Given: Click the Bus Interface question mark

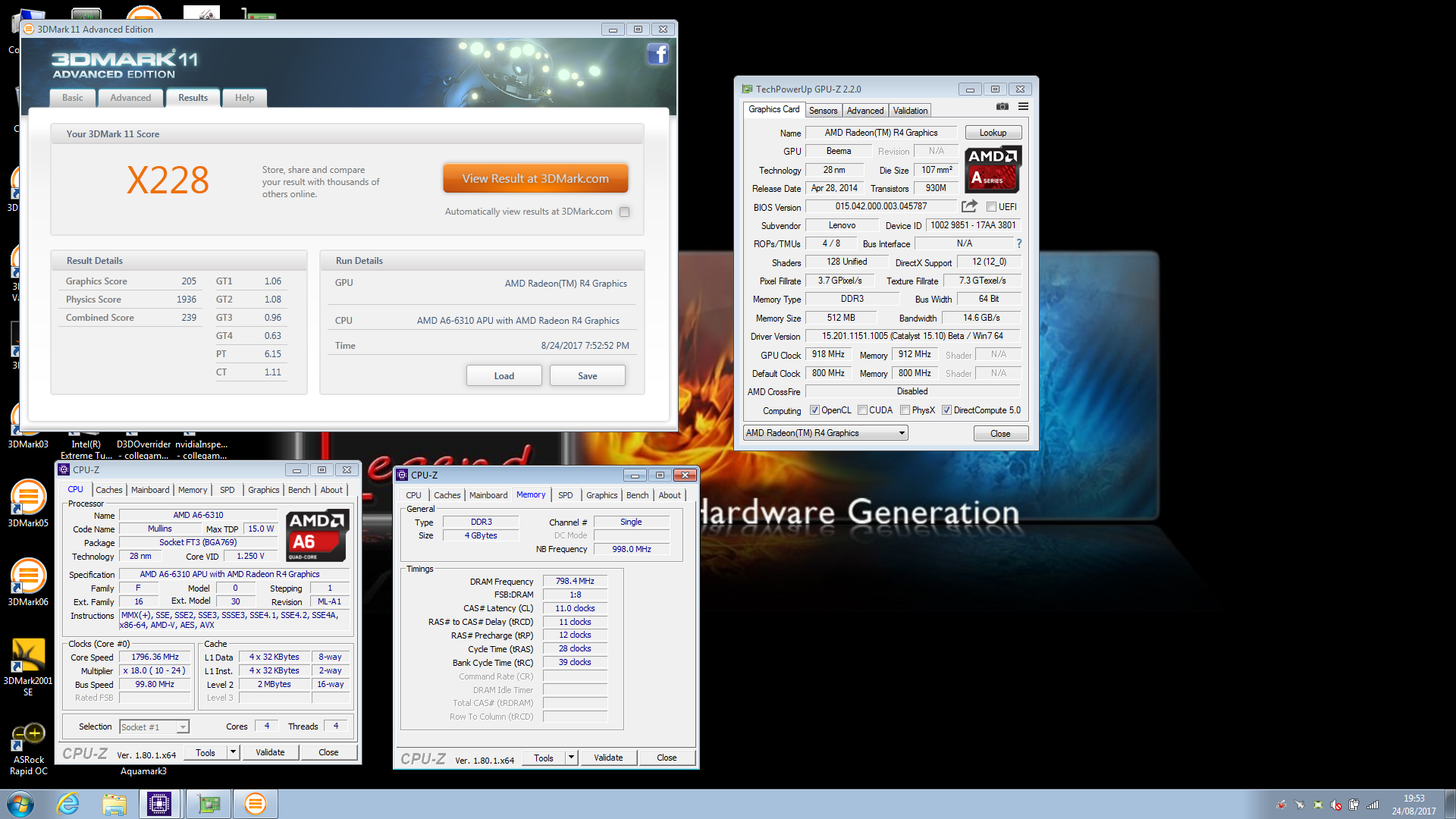Looking at the screenshot, I should click(1018, 243).
